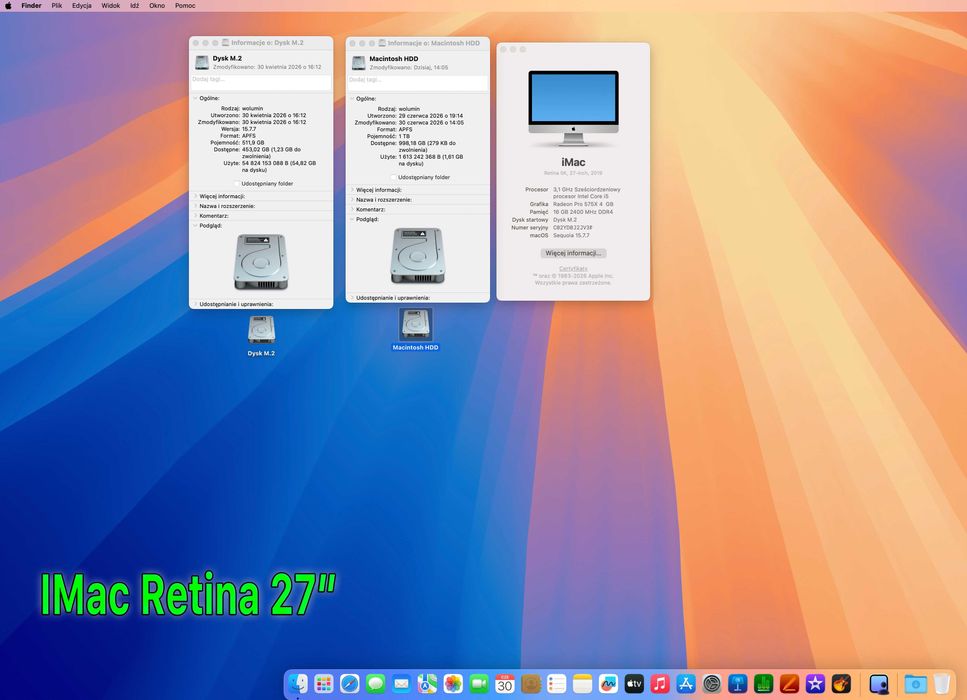Open the Edycja menu
This screenshot has height=700, width=967.
(81, 6)
